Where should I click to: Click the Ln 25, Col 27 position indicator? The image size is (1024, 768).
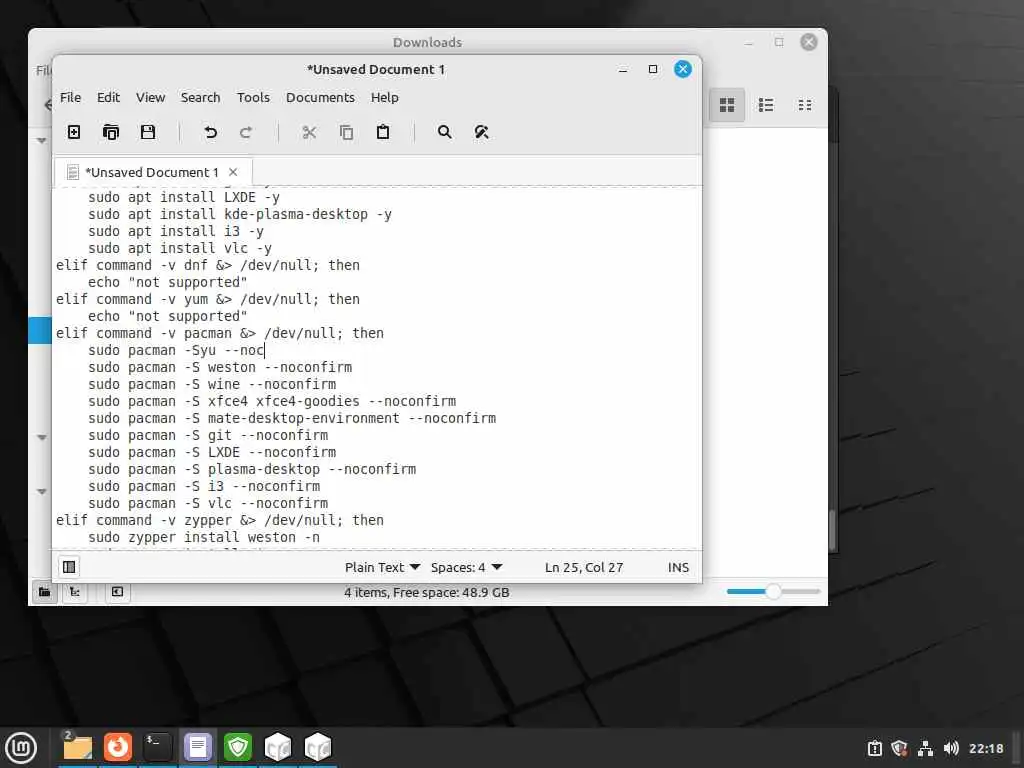(584, 568)
